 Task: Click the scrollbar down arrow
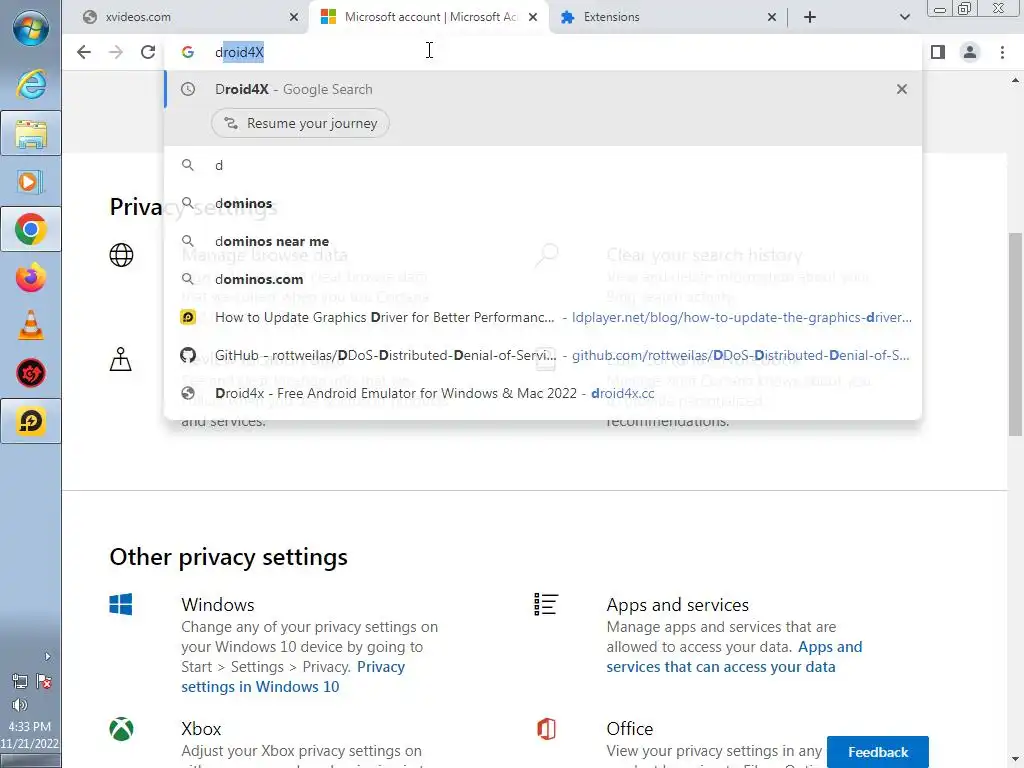1015,760
